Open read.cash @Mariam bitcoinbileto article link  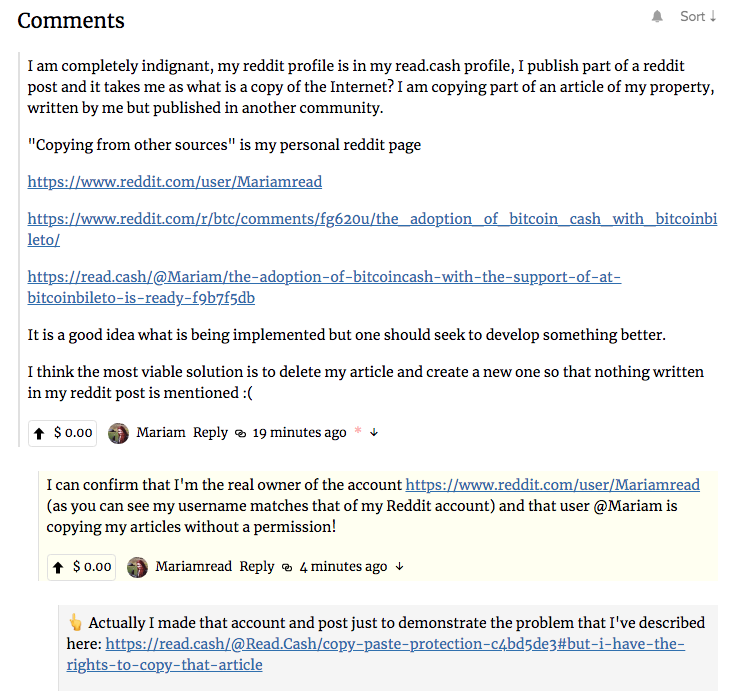324,287
